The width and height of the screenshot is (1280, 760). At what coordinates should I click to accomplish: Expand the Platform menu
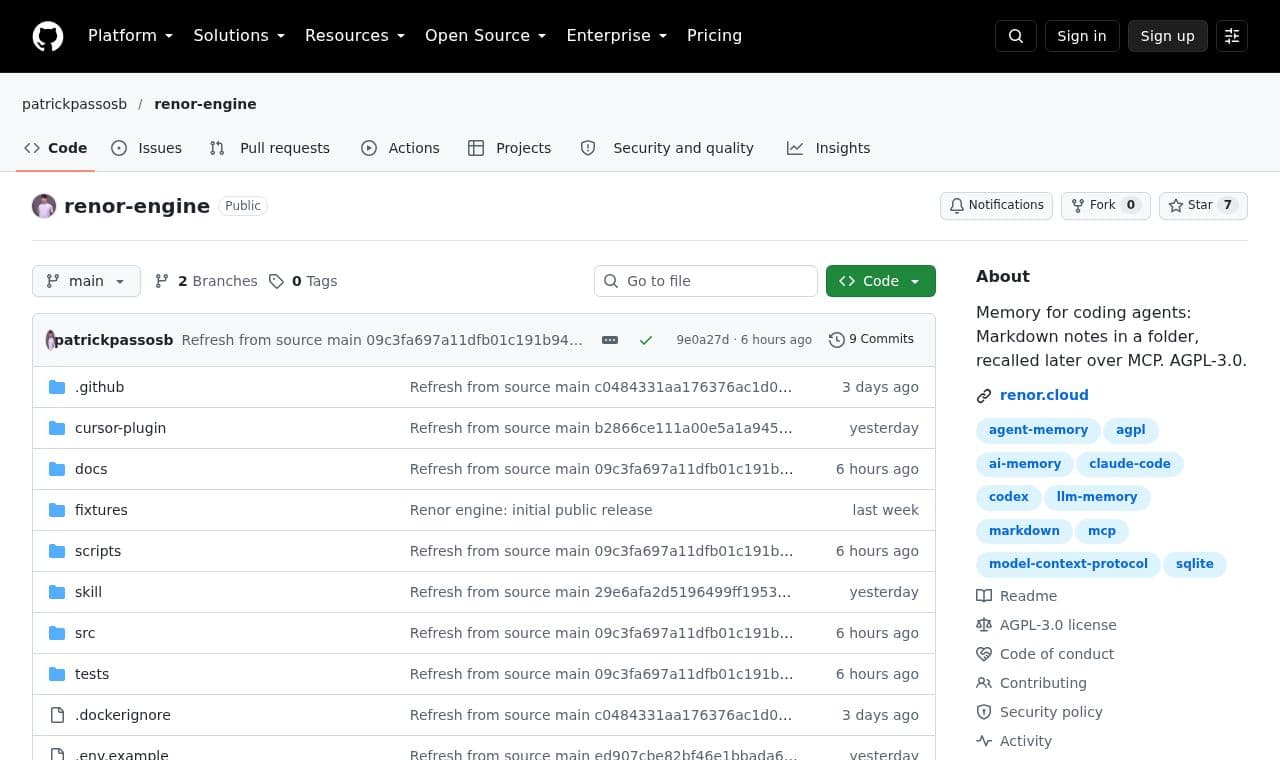tap(130, 36)
